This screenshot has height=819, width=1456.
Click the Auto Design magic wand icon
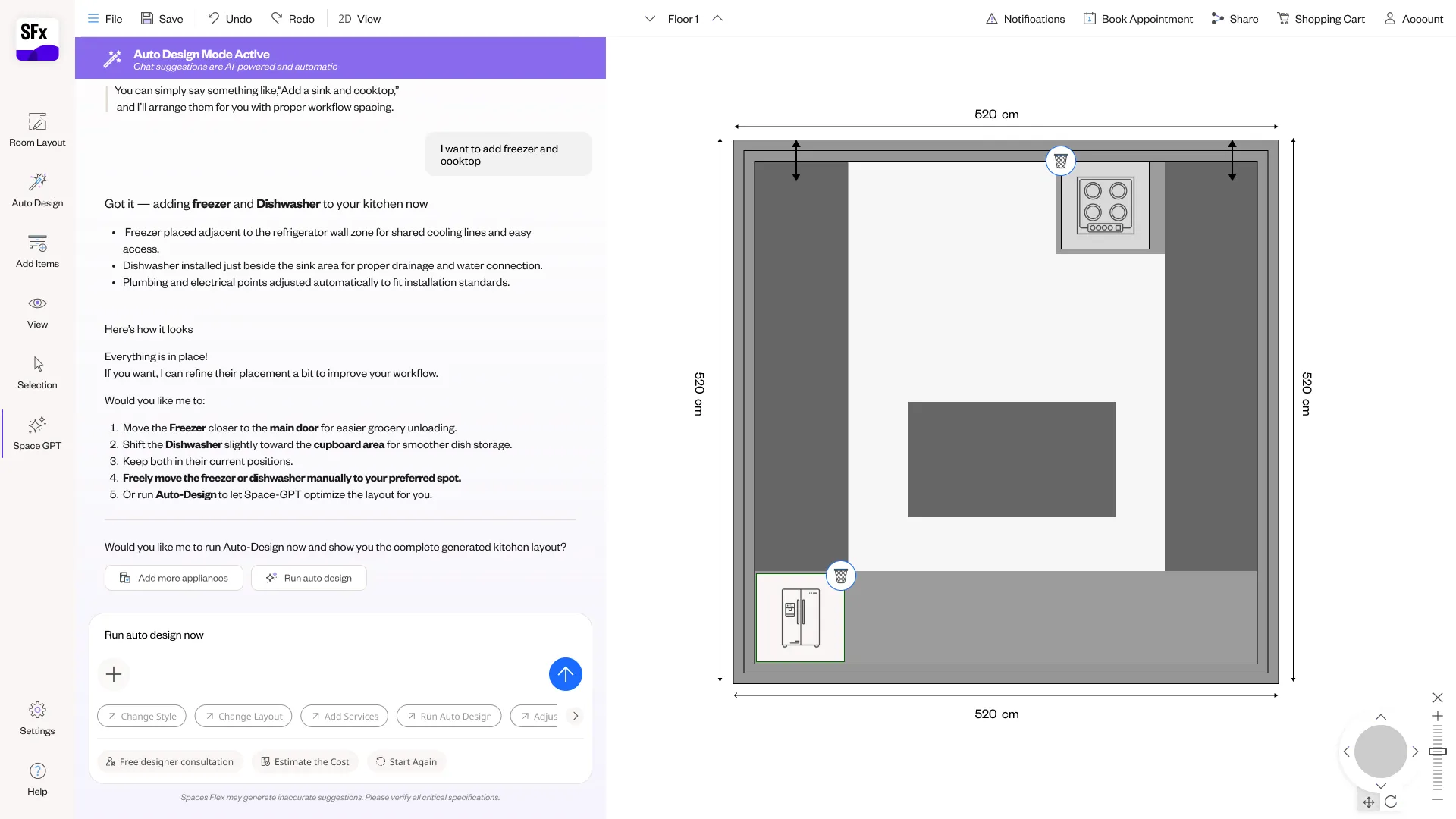113,58
